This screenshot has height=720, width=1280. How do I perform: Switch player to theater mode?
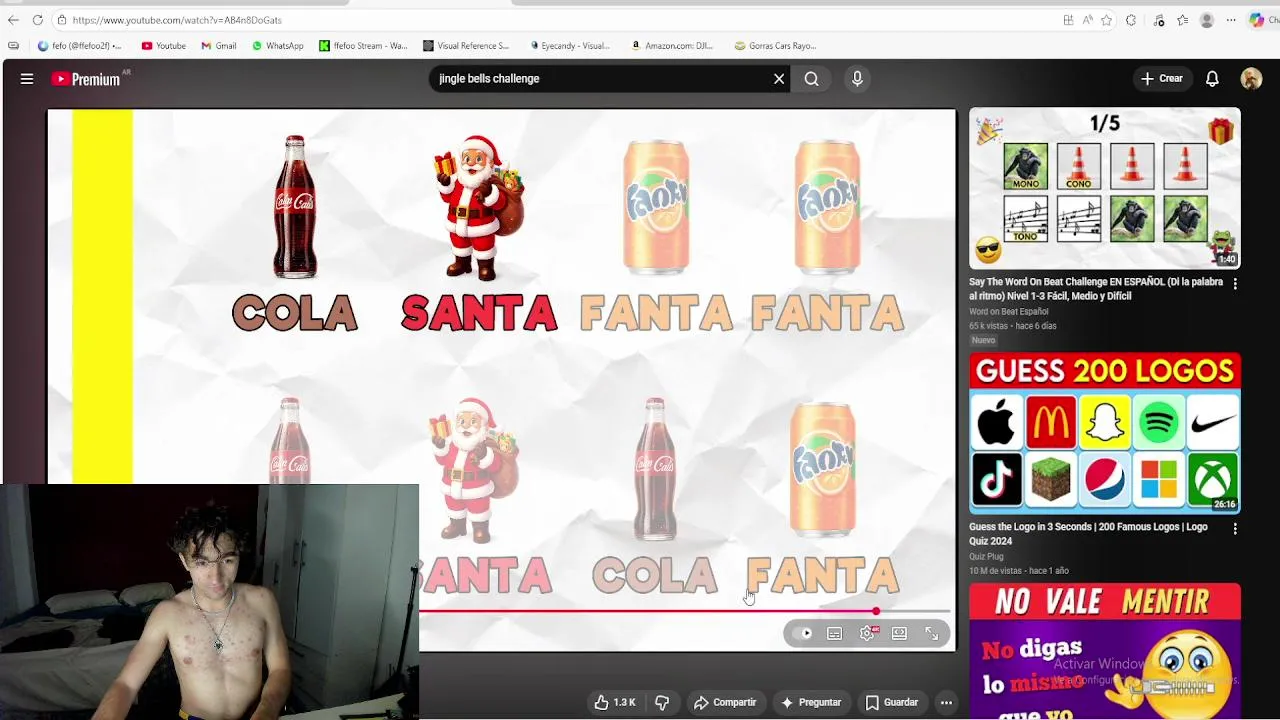coord(899,633)
